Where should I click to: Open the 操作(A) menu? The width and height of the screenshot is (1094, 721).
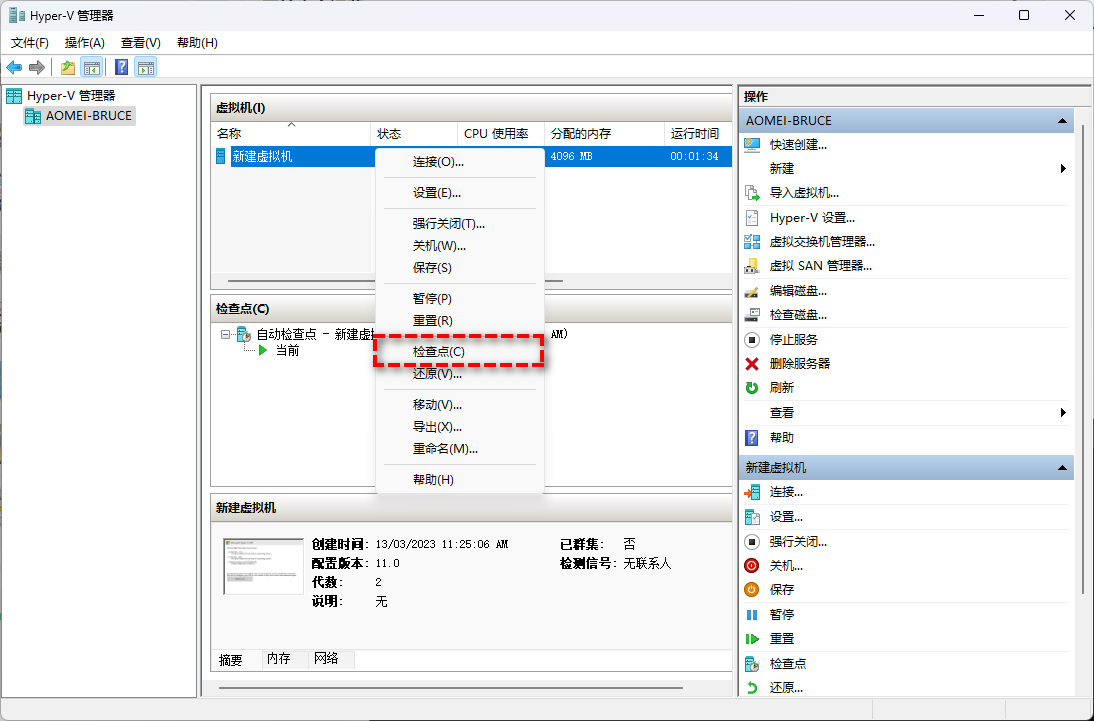pos(84,43)
